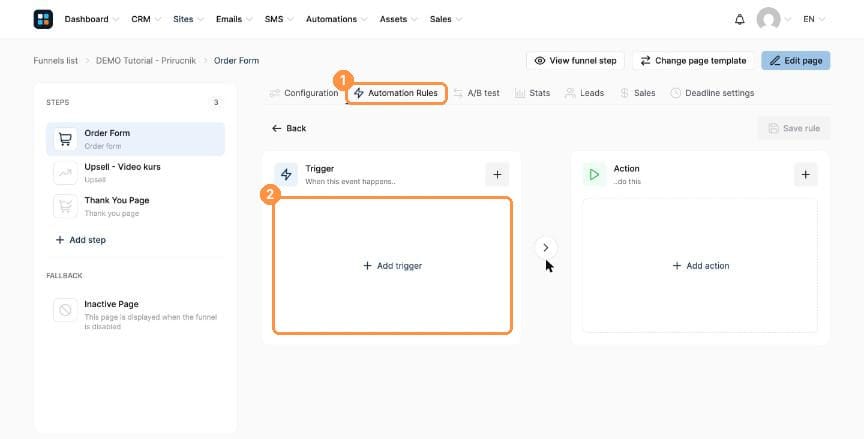
Task: Open the Dashboard dropdown menu
Action: (91, 19)
